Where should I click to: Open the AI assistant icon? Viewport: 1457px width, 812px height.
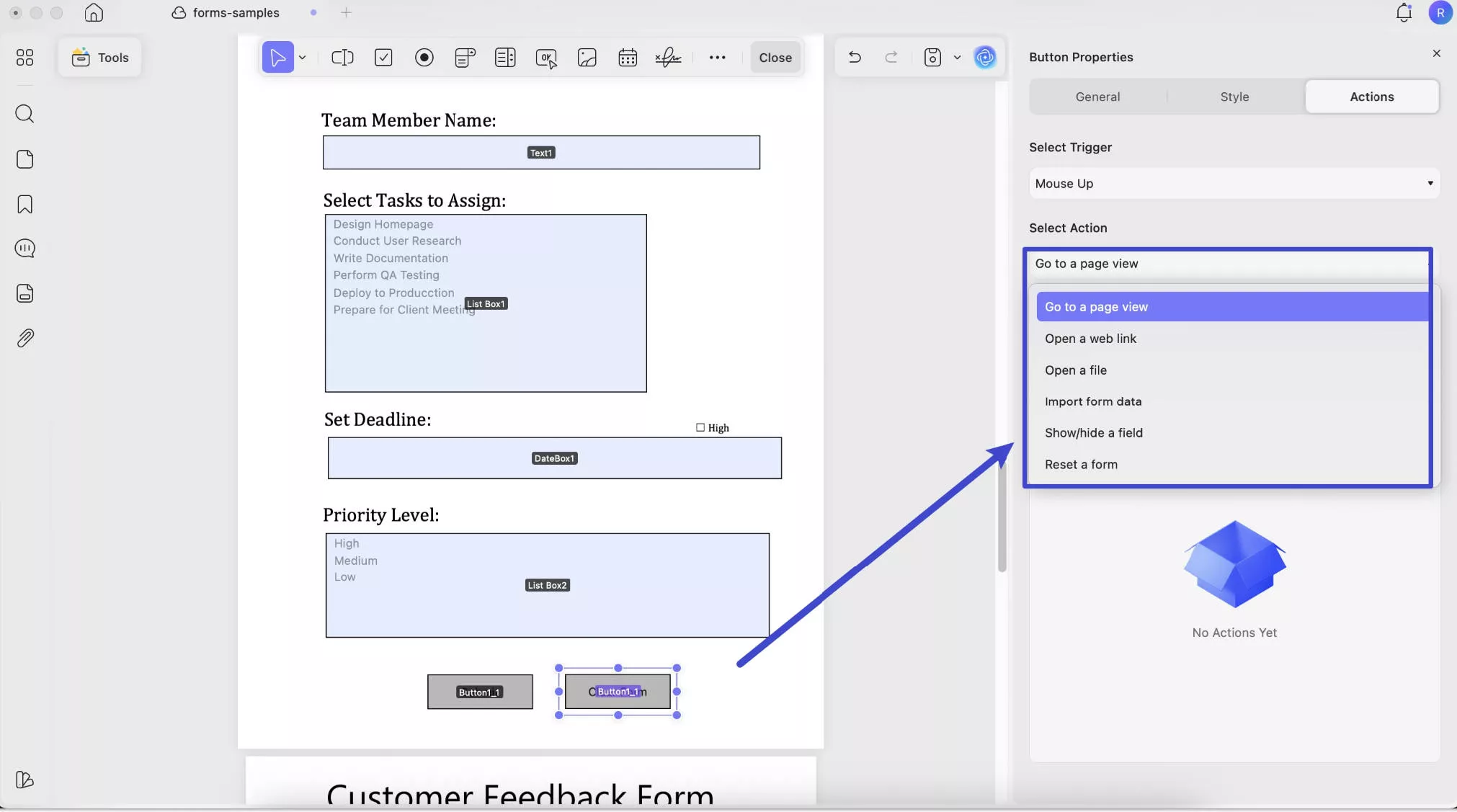click(x=985, y=57)
